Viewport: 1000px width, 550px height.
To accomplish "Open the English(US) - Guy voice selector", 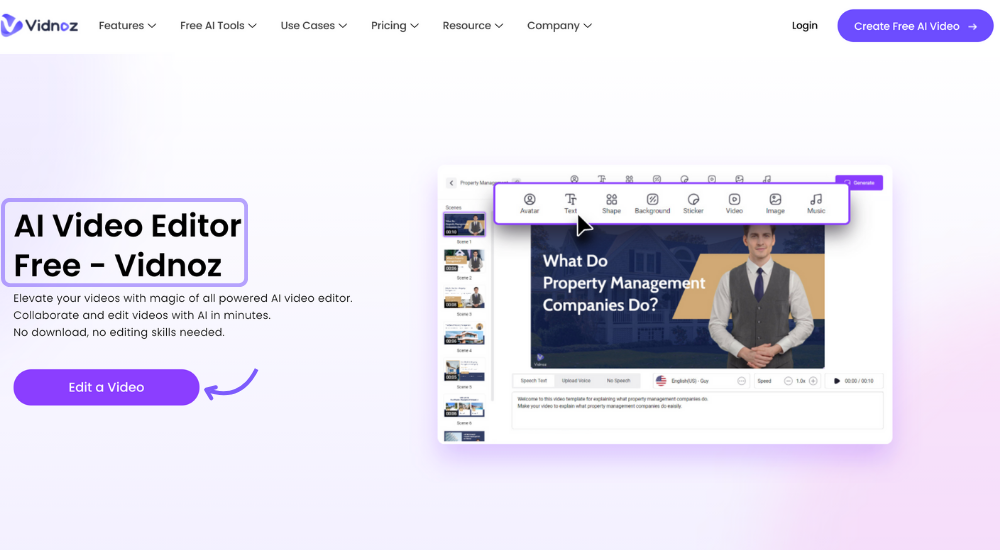I will pos(700,381).
